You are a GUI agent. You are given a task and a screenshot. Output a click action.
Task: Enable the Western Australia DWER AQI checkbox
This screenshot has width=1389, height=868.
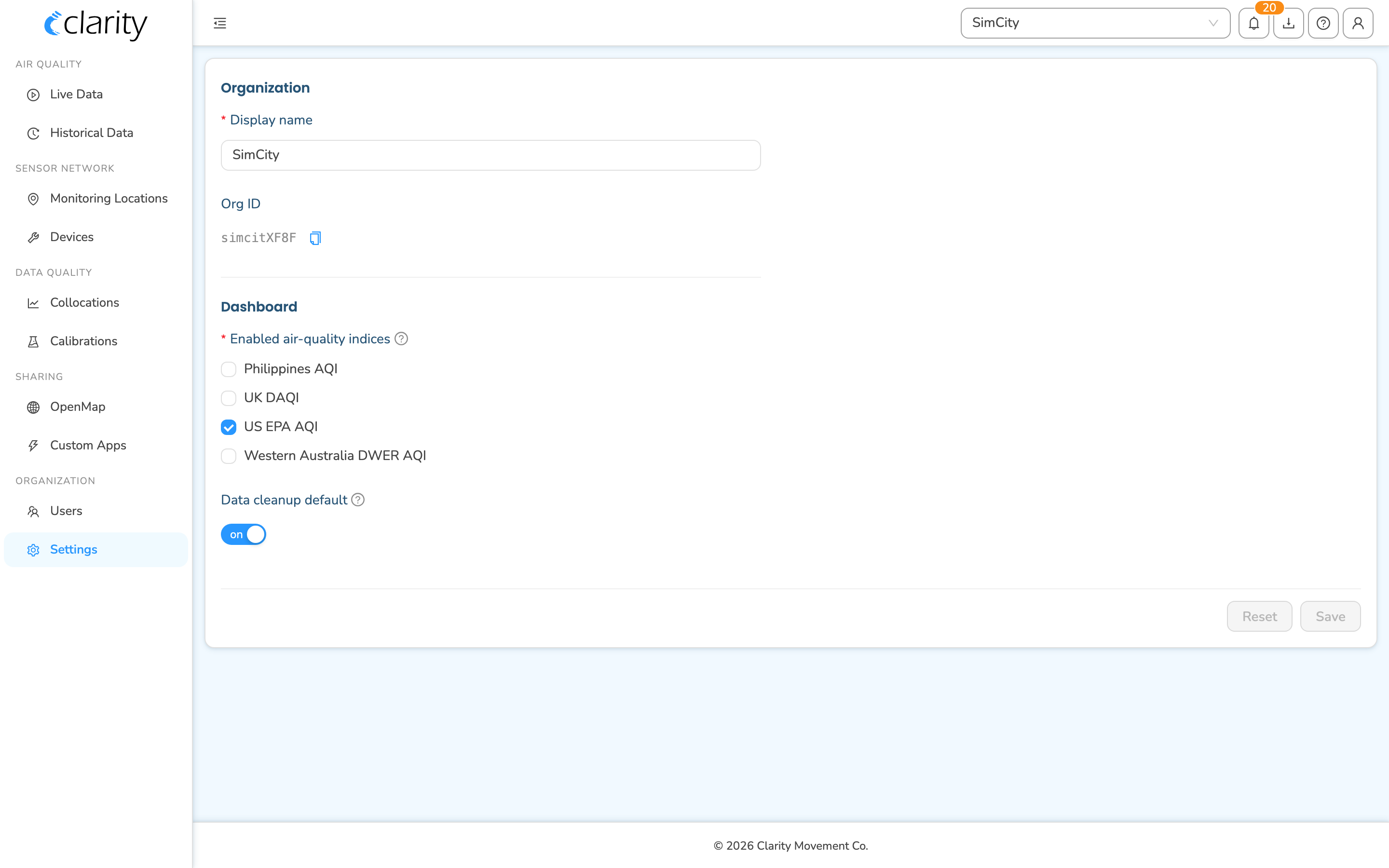coord(229,456)
